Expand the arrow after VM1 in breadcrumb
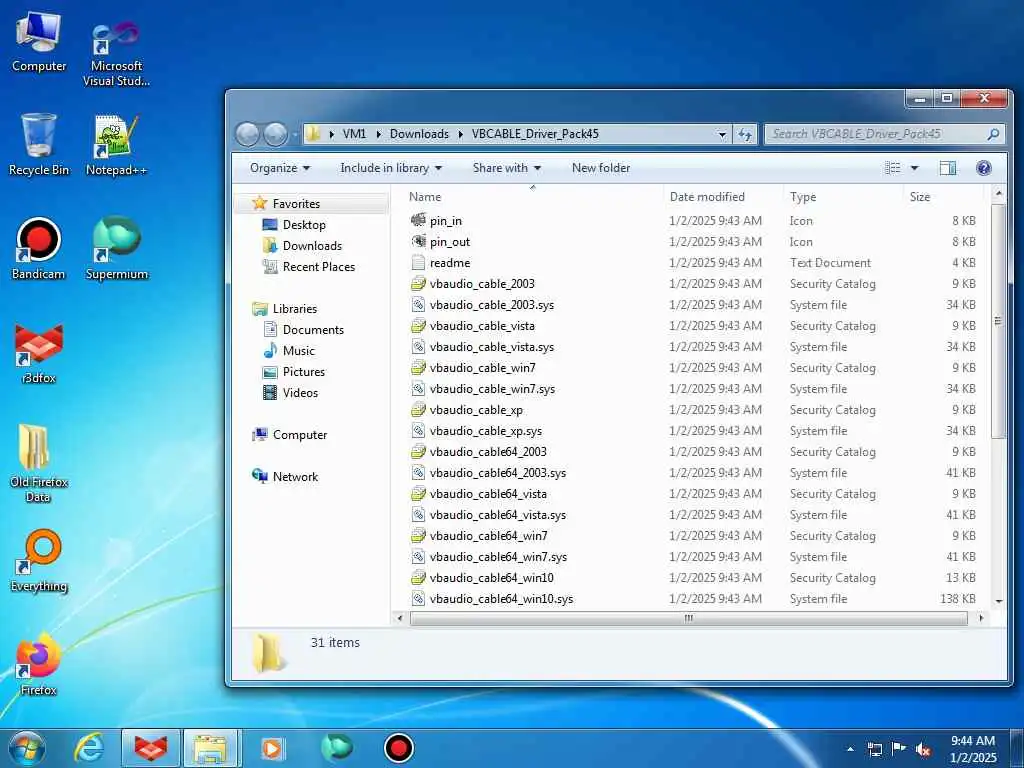Screen dimensions: 1024x768 [379, 135]
